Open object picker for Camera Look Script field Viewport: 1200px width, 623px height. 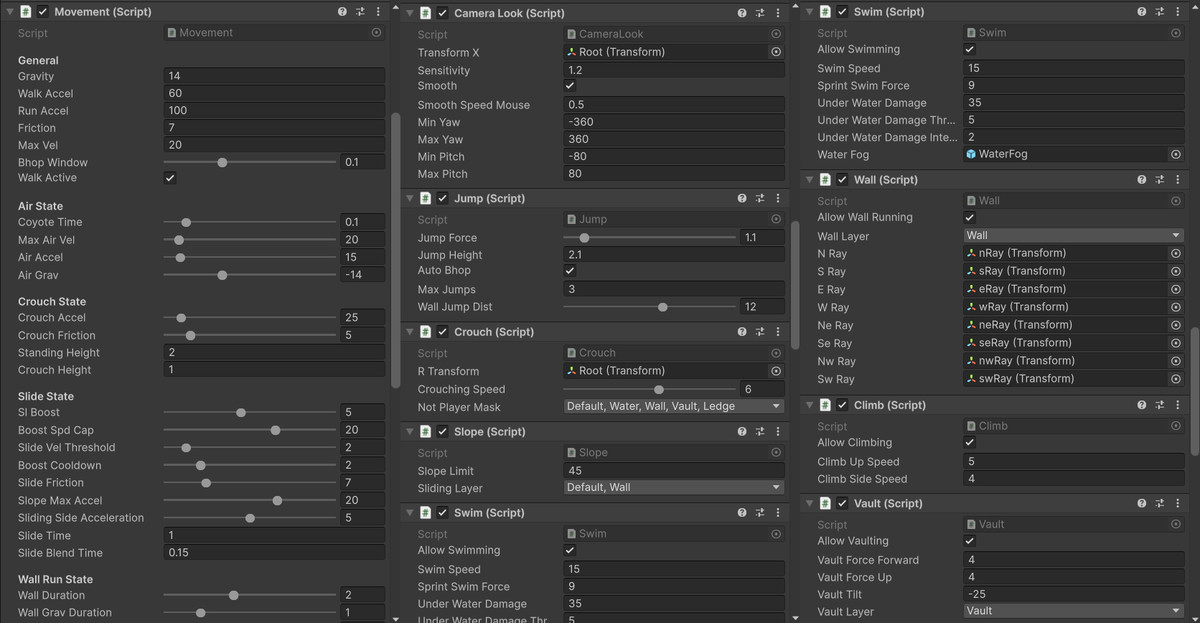[x=776, y=33]
